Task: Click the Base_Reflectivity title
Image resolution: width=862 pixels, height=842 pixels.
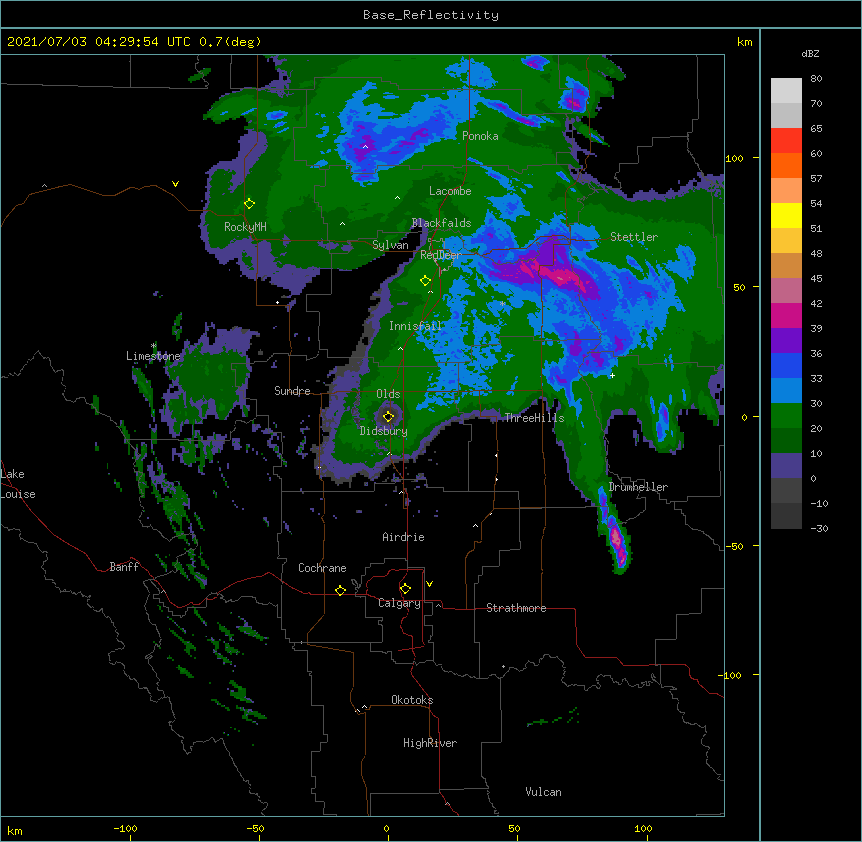Action: [x=431, y=15]
